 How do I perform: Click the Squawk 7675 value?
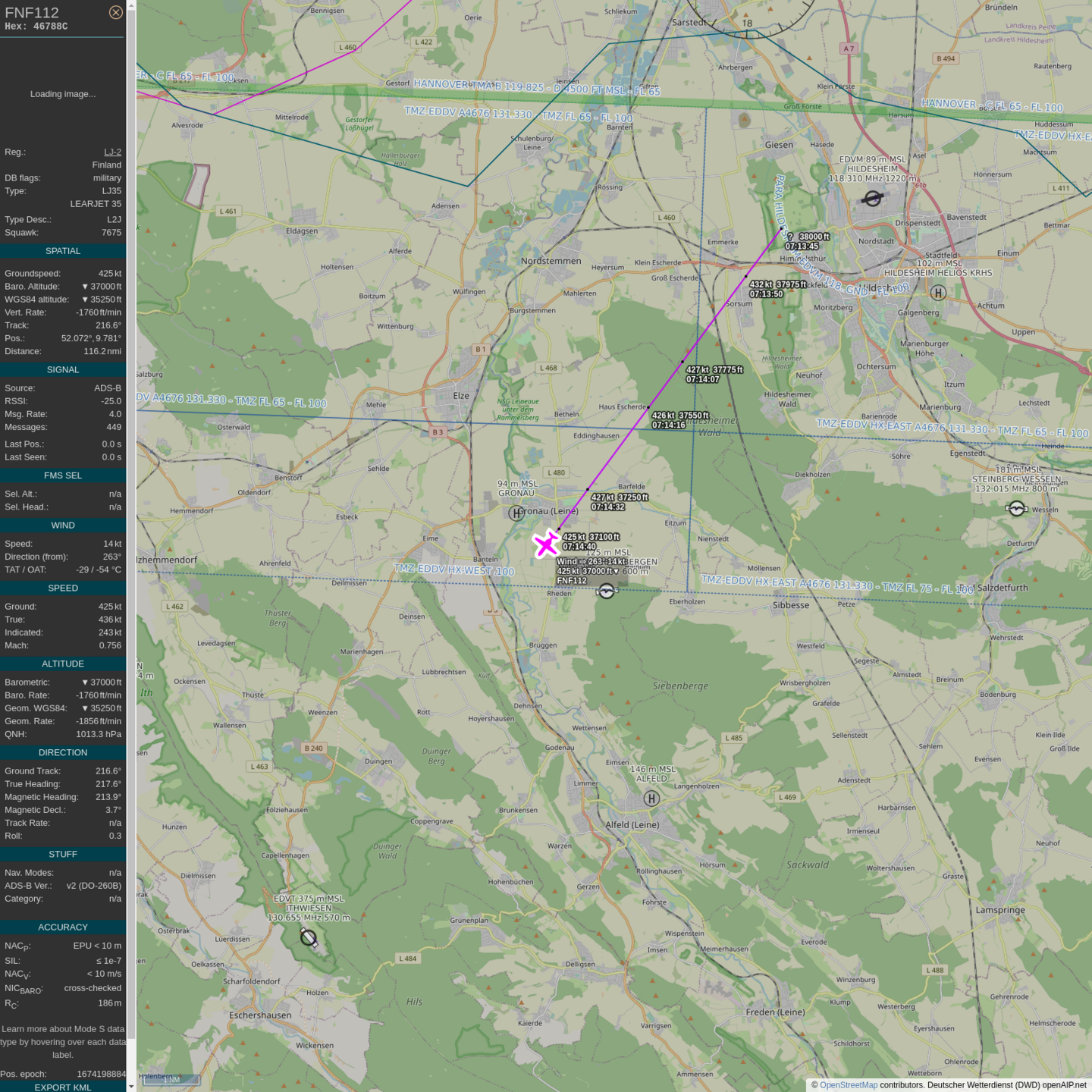pos(111,233)
